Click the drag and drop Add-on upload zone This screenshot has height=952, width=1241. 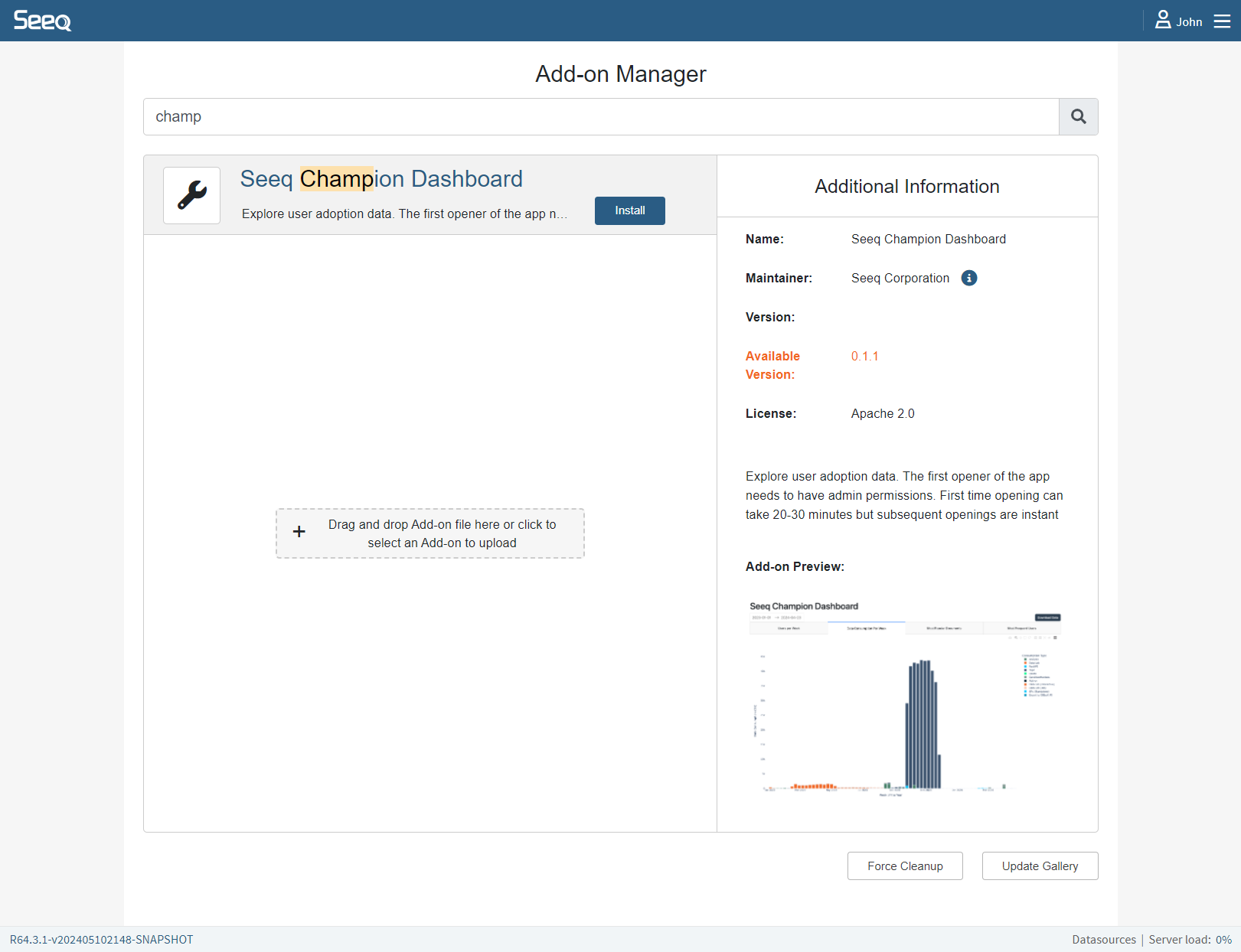click(430, 533)
